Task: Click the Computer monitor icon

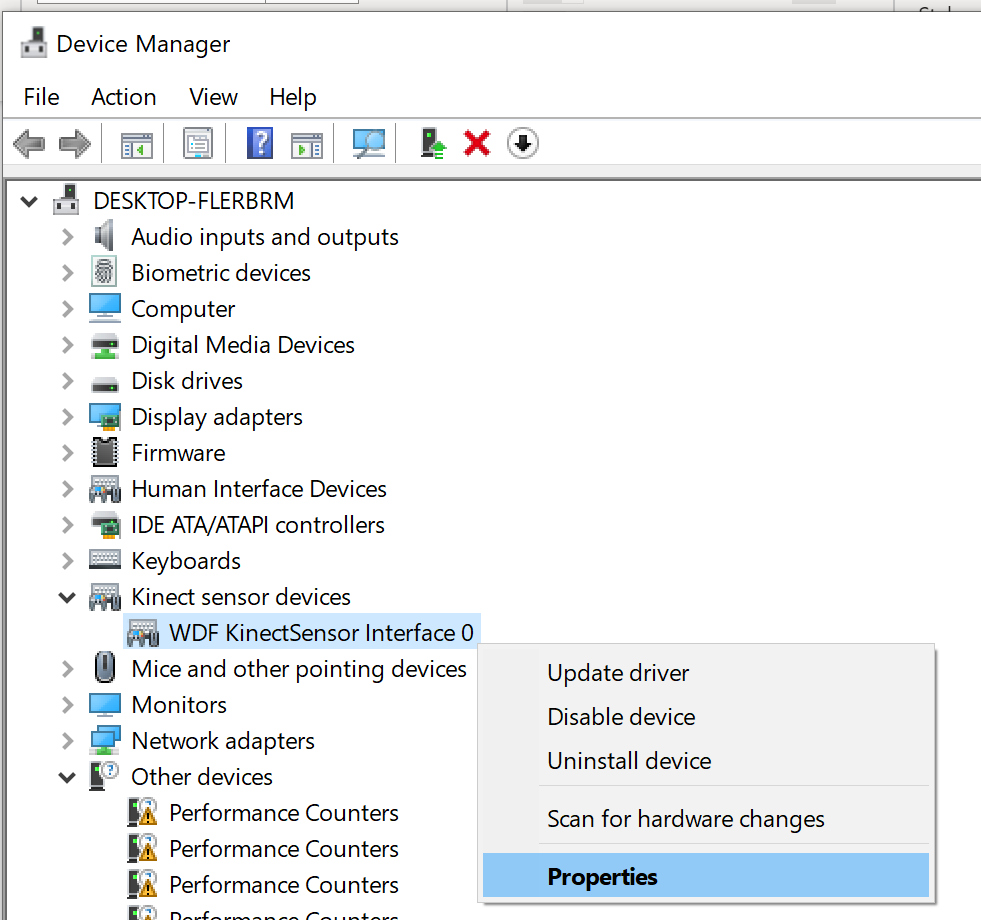Action: 104,308
